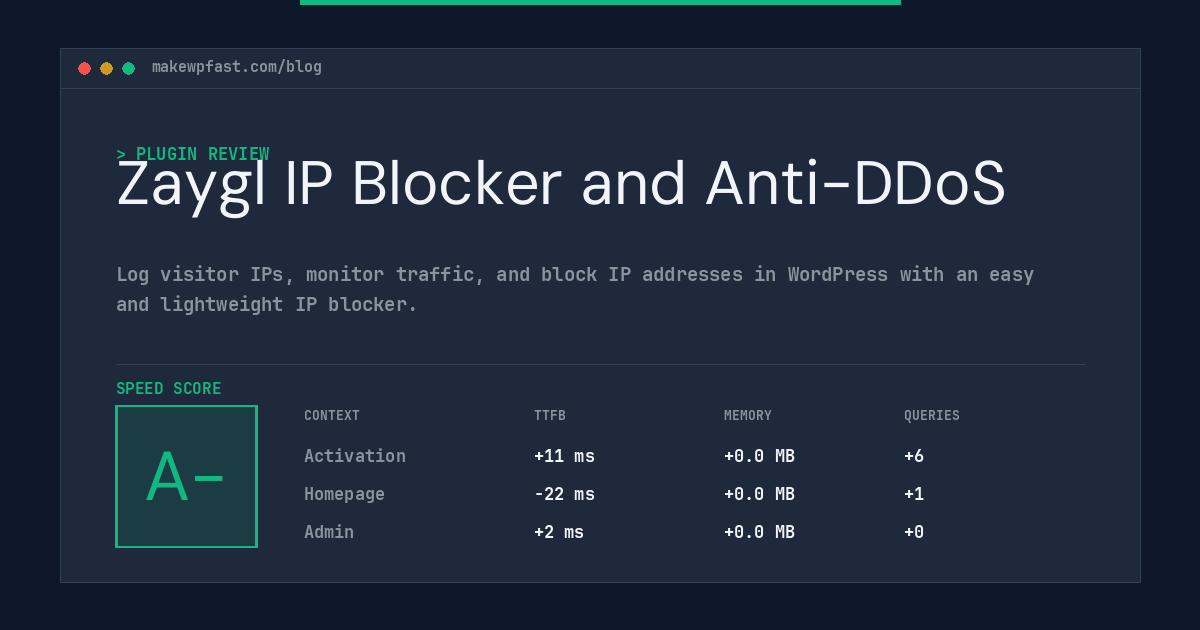Click the makewpfast.com/blog address text
The width and height of the screenshot is (1200, 630).
point(237,67)
